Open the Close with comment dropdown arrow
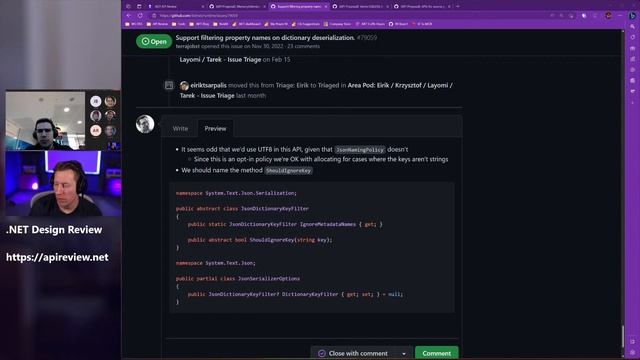 point(404,353)
